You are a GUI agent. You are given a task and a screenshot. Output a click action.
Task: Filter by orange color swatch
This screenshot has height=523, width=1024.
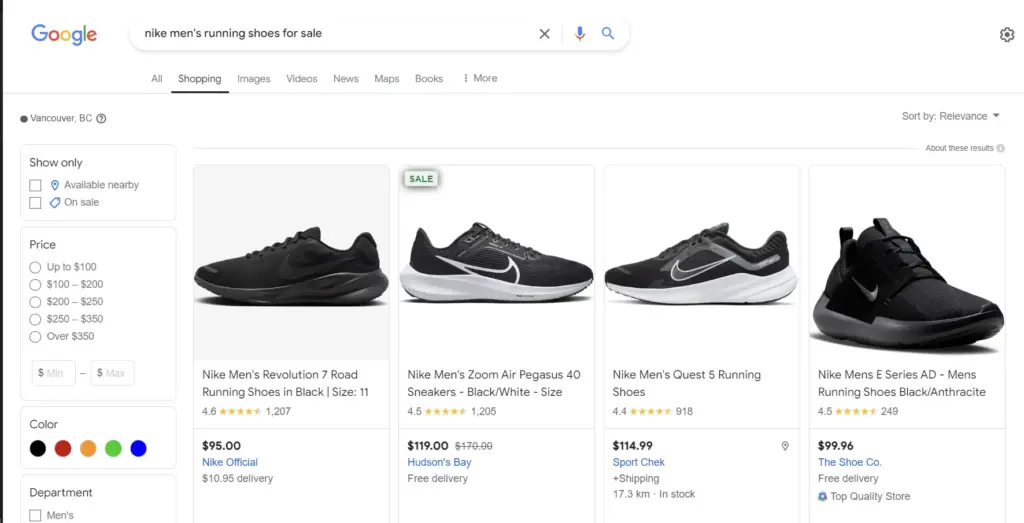[x=88, y=449]
